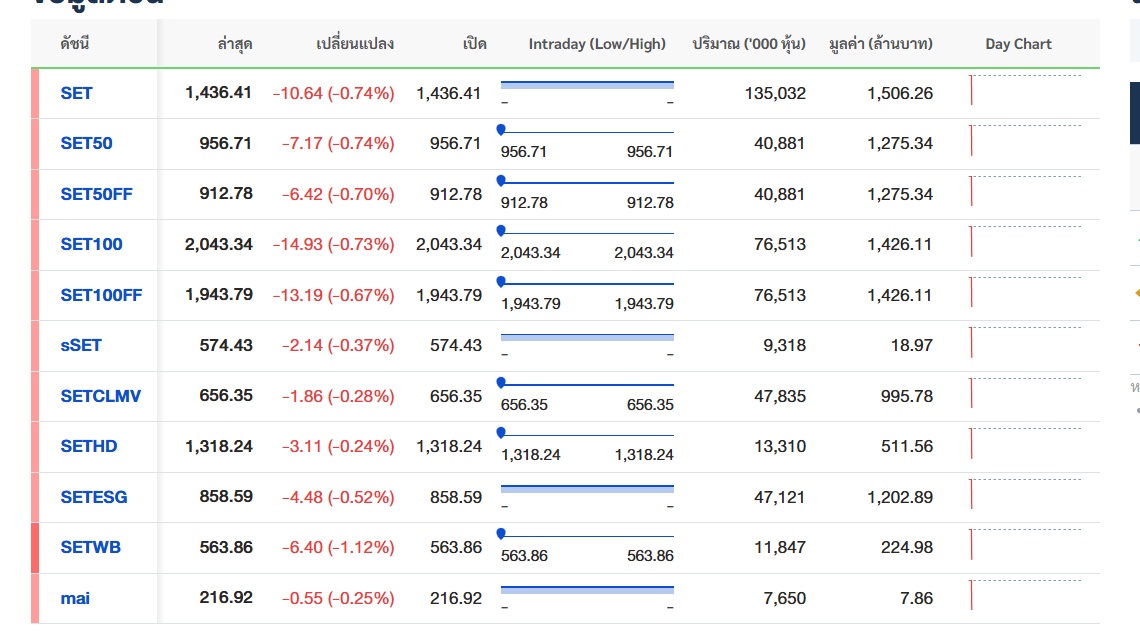
Task: Click the mai intraday range bar
Action: point(587,590)
